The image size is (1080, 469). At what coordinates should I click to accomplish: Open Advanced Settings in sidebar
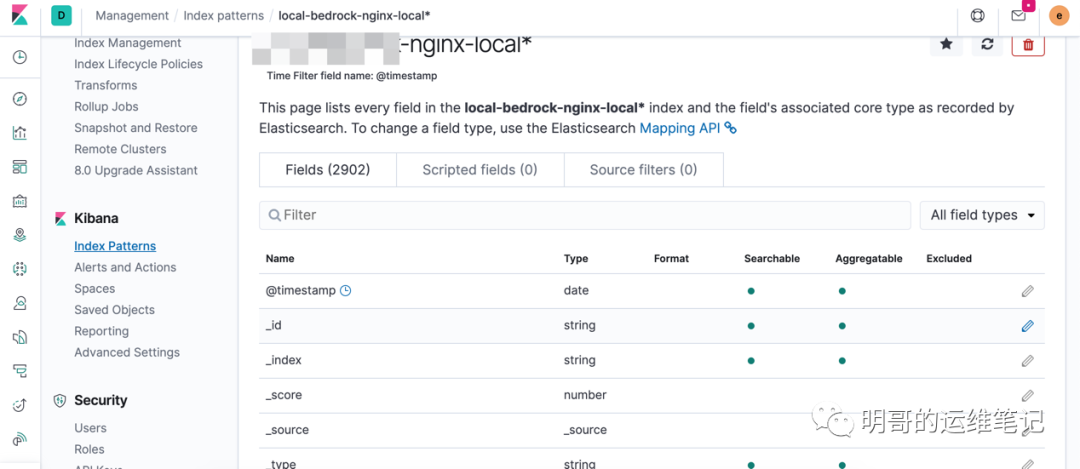(x=127, y=352)
